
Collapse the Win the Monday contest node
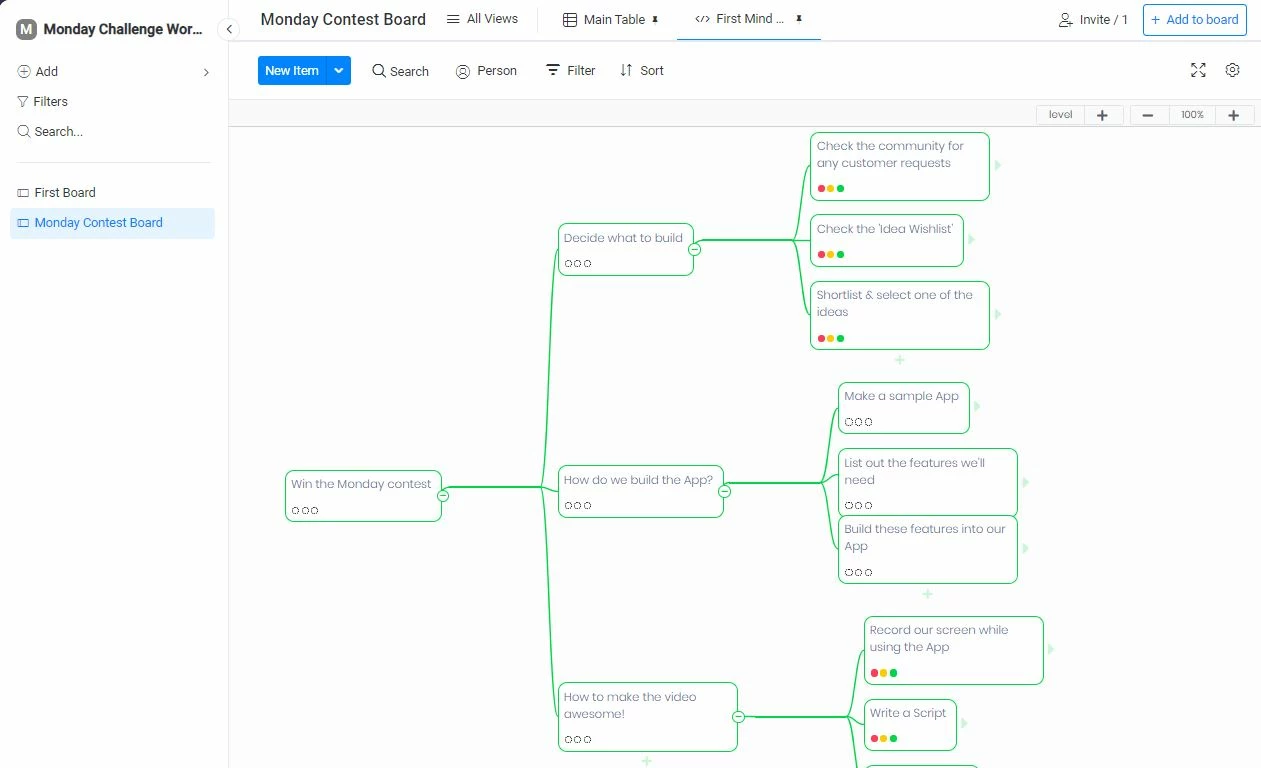point(443,496)
